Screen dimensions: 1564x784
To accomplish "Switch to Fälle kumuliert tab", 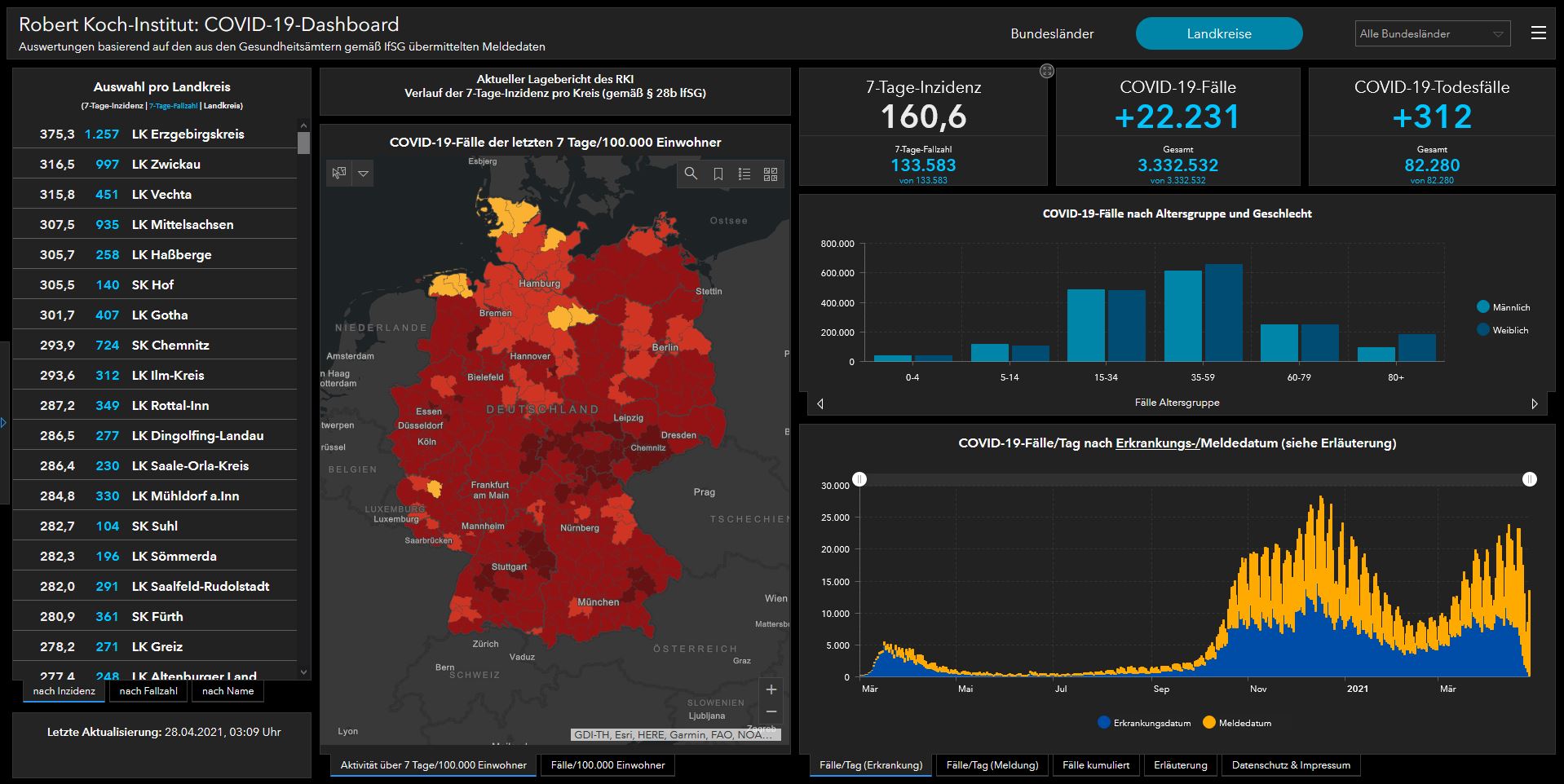I will [1096, 765].
